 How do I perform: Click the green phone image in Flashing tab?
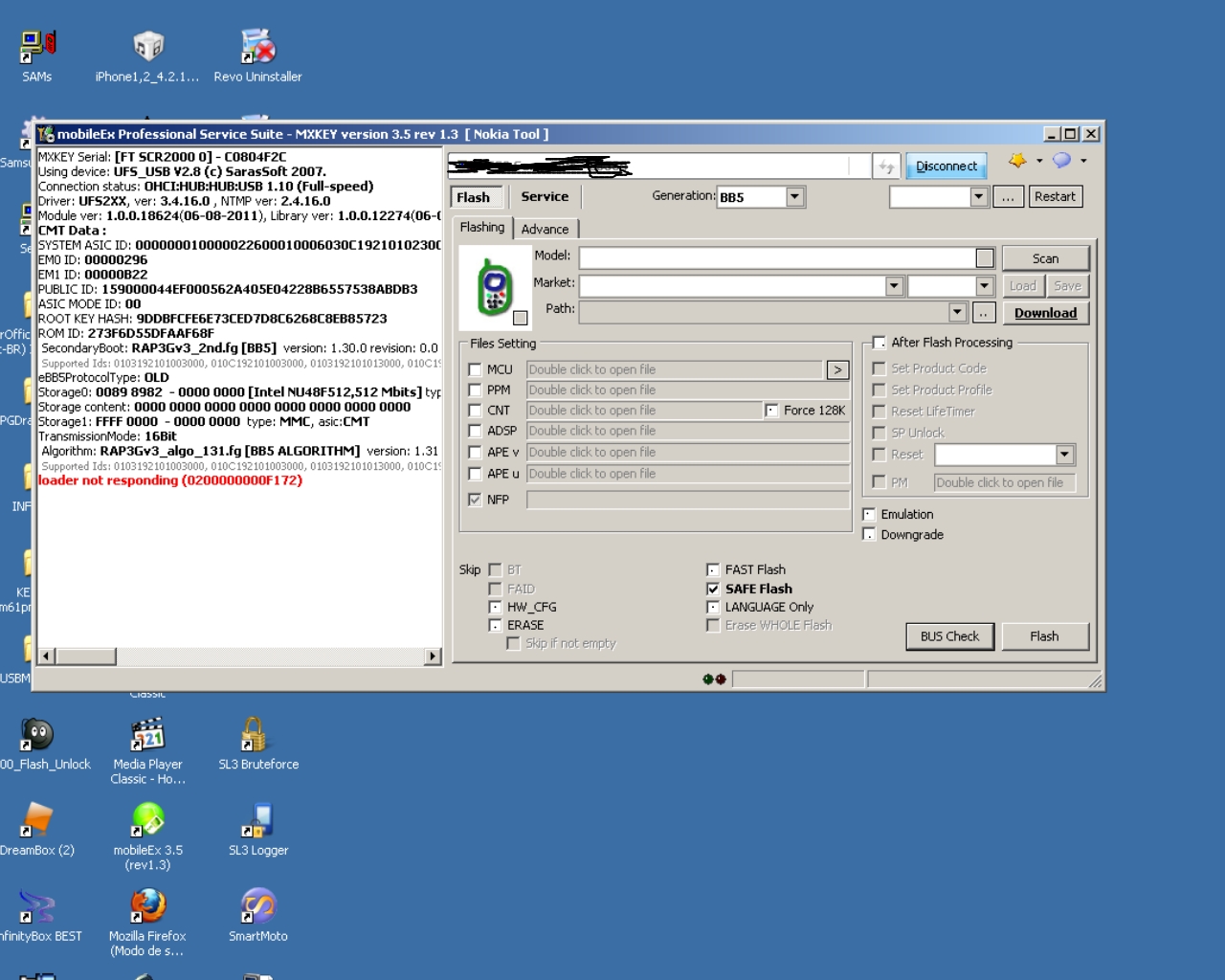point(495,287)
